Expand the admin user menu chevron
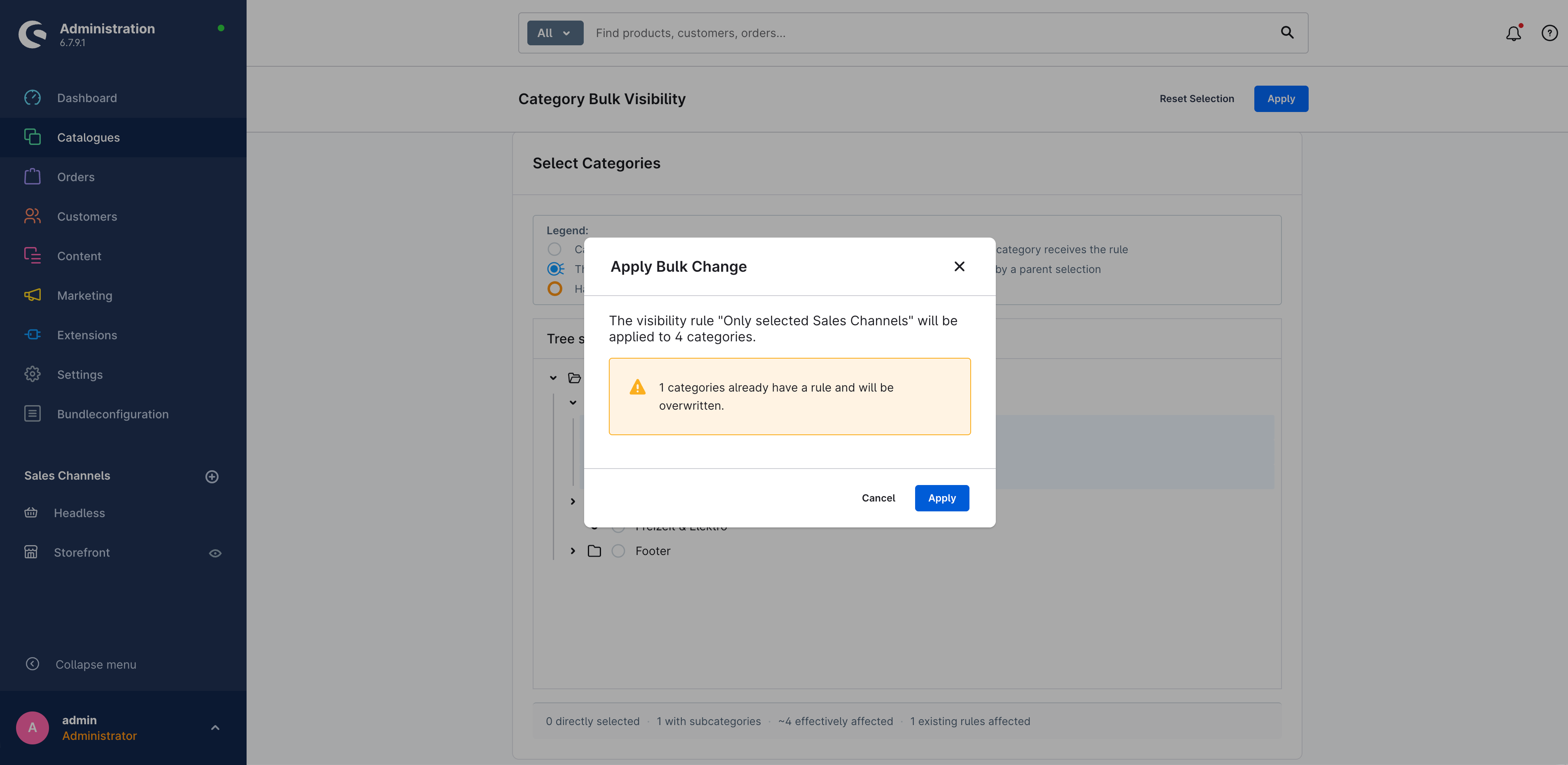The height and width of the screenshot is (765, 1568). pyautogui.click(x=215, y=728)
